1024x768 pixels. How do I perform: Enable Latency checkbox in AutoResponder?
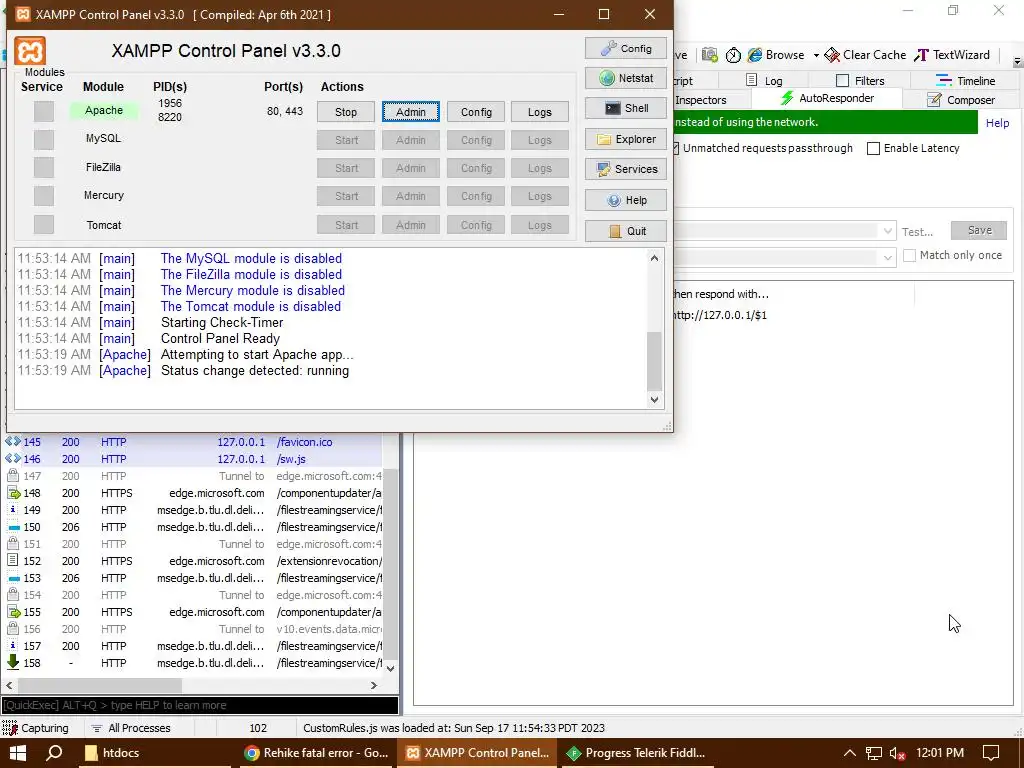pyautogui.click(x=873, y=148)
